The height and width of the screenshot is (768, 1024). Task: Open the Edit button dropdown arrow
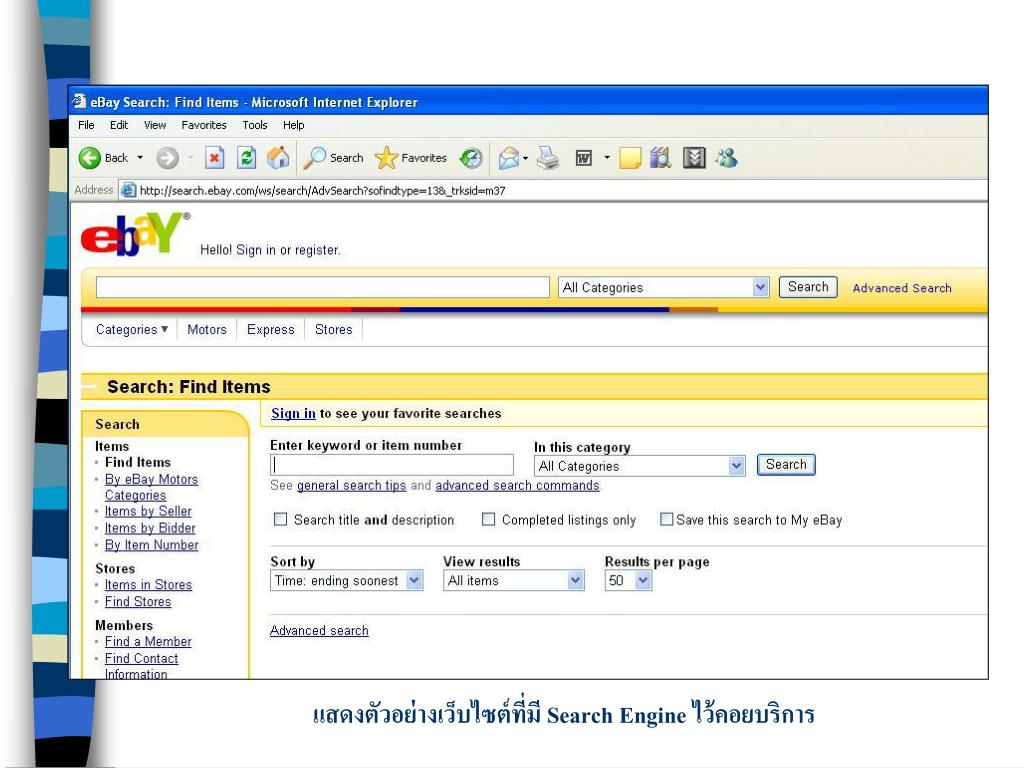pos(607,157)
